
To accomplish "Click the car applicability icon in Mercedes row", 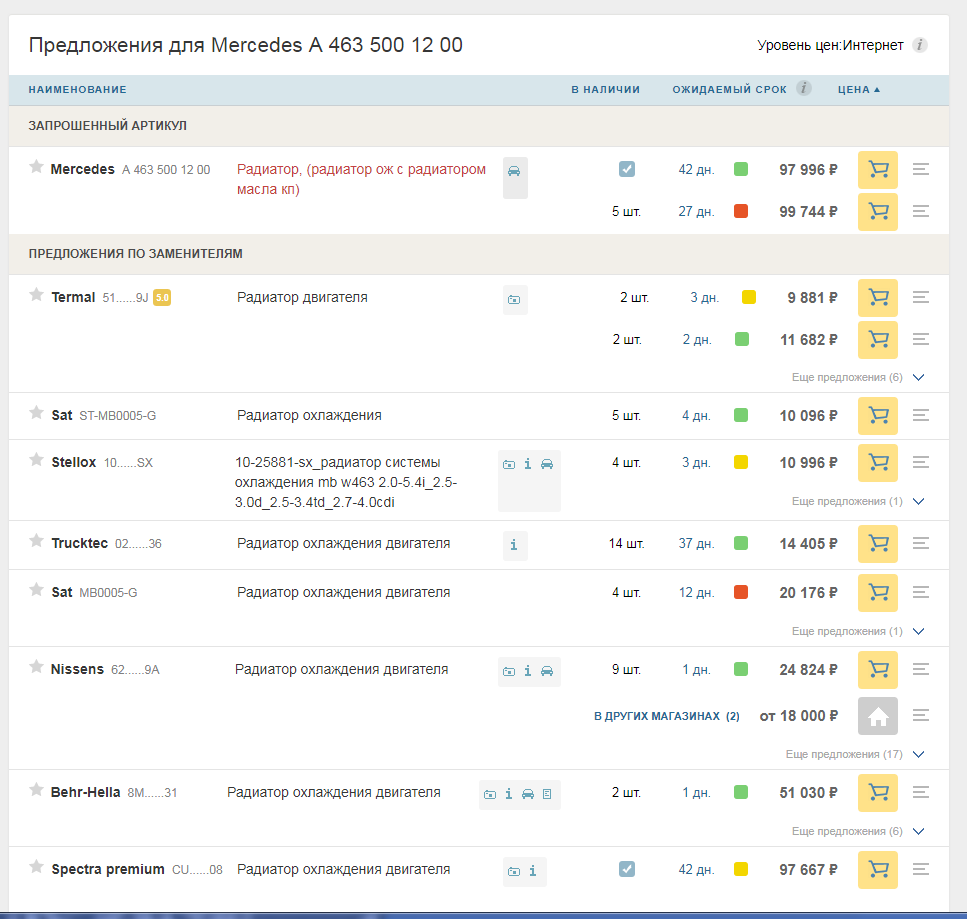I will tap(514, 171).
